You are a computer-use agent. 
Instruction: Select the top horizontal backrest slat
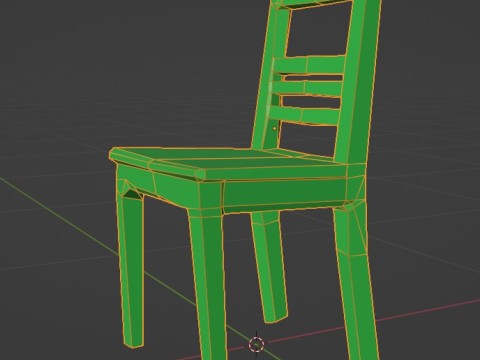pyautogui.click(x=308, y=65)
